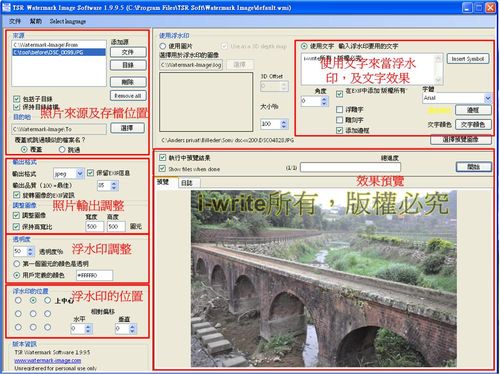Toggle the 保持目錄結構 checkbox

tap(16, 107)
